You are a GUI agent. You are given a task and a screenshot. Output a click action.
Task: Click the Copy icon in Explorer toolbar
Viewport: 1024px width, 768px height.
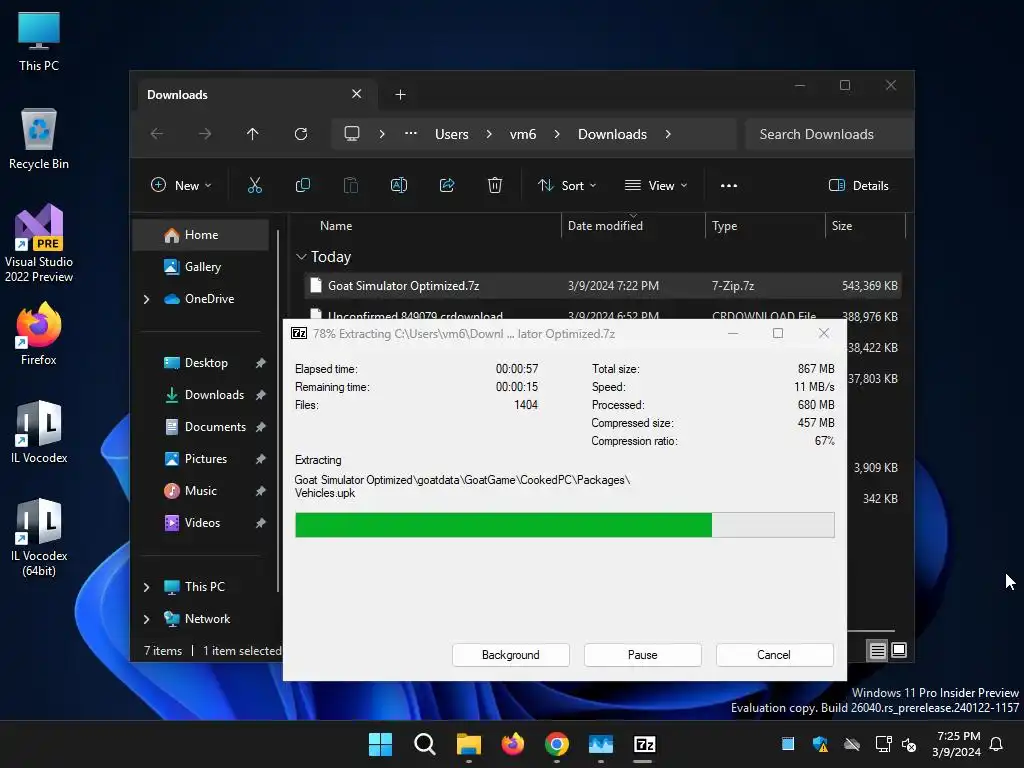302,185
